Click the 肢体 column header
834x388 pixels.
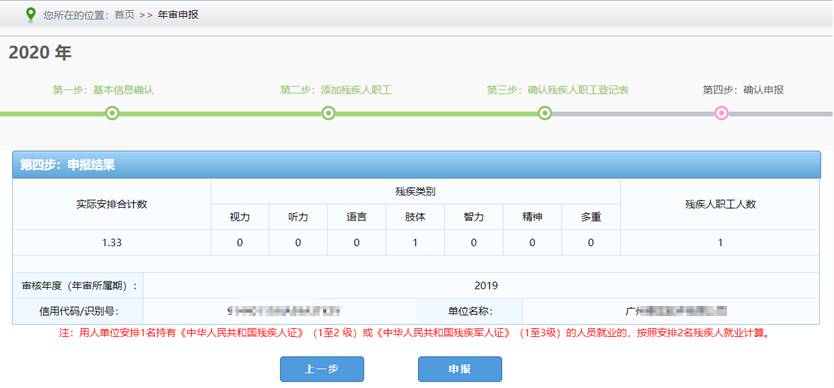click(415, 217)
